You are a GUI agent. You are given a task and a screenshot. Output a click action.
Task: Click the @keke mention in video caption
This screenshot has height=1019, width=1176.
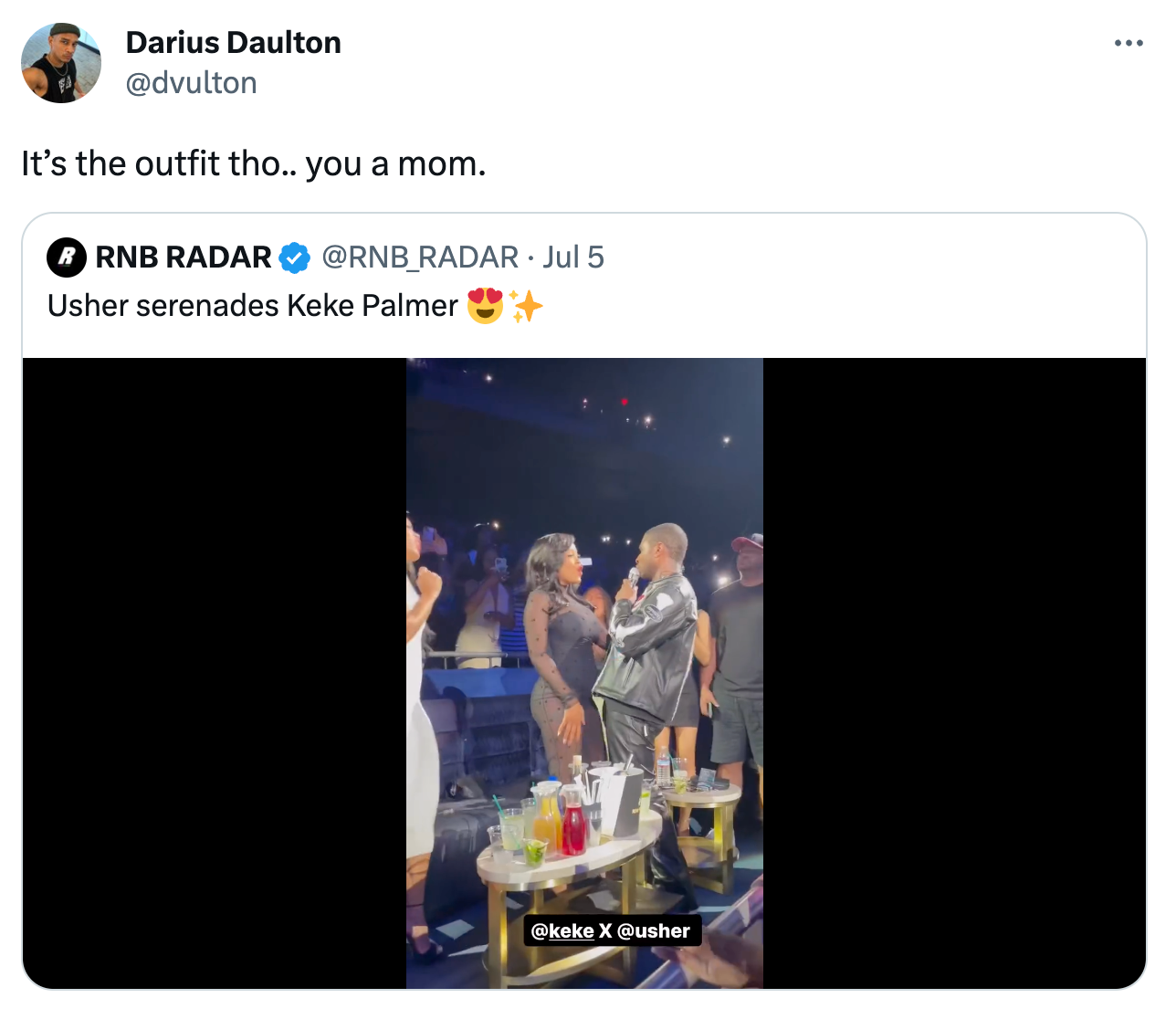(561, 930)
